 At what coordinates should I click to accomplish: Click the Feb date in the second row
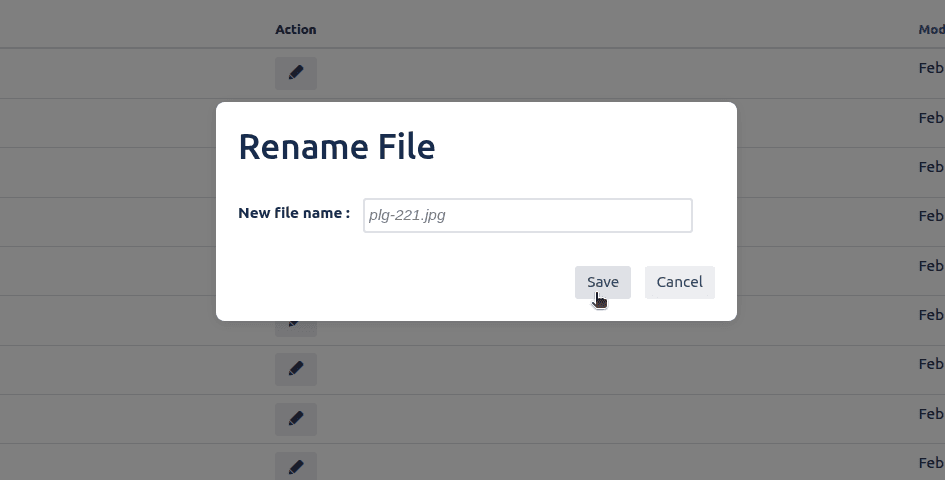click(x=931, y=118)
